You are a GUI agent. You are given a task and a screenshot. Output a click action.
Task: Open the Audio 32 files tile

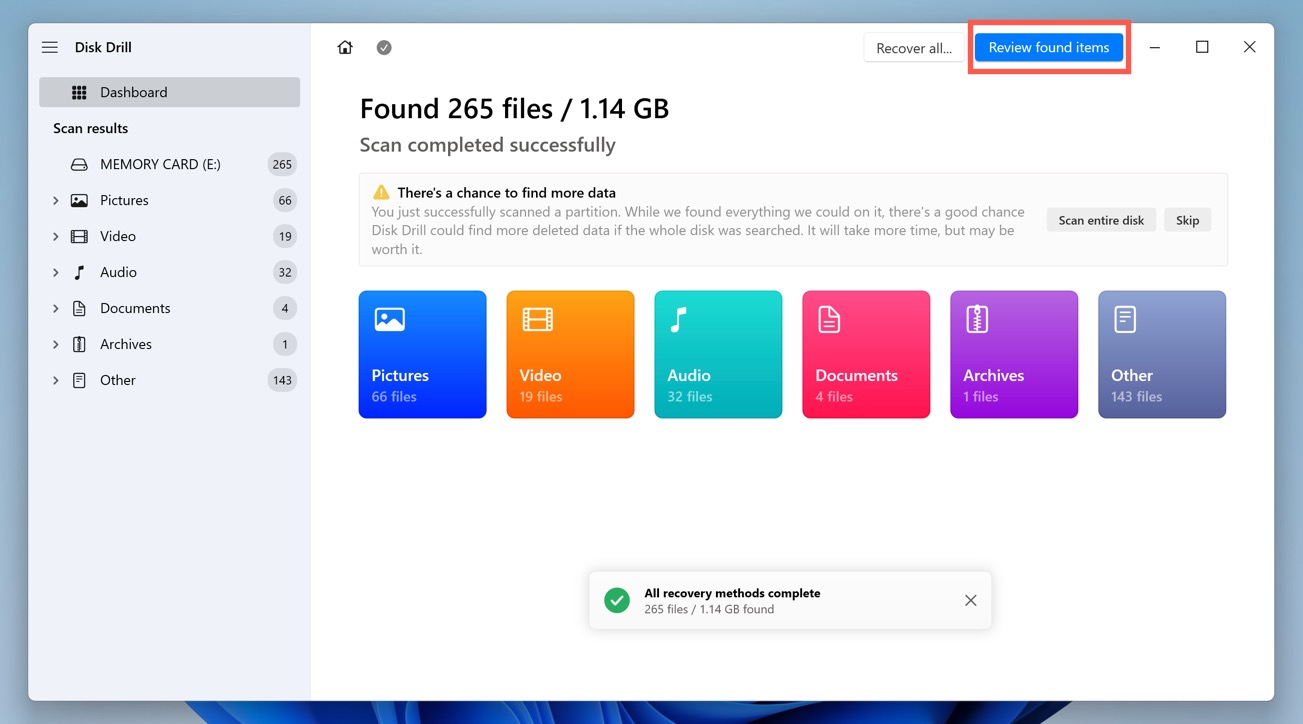pyautogui.click(x=718, y=354)
